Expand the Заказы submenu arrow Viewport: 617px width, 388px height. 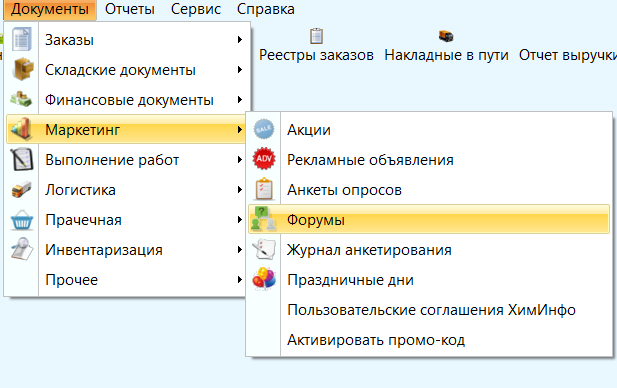(x=240, y=39)
